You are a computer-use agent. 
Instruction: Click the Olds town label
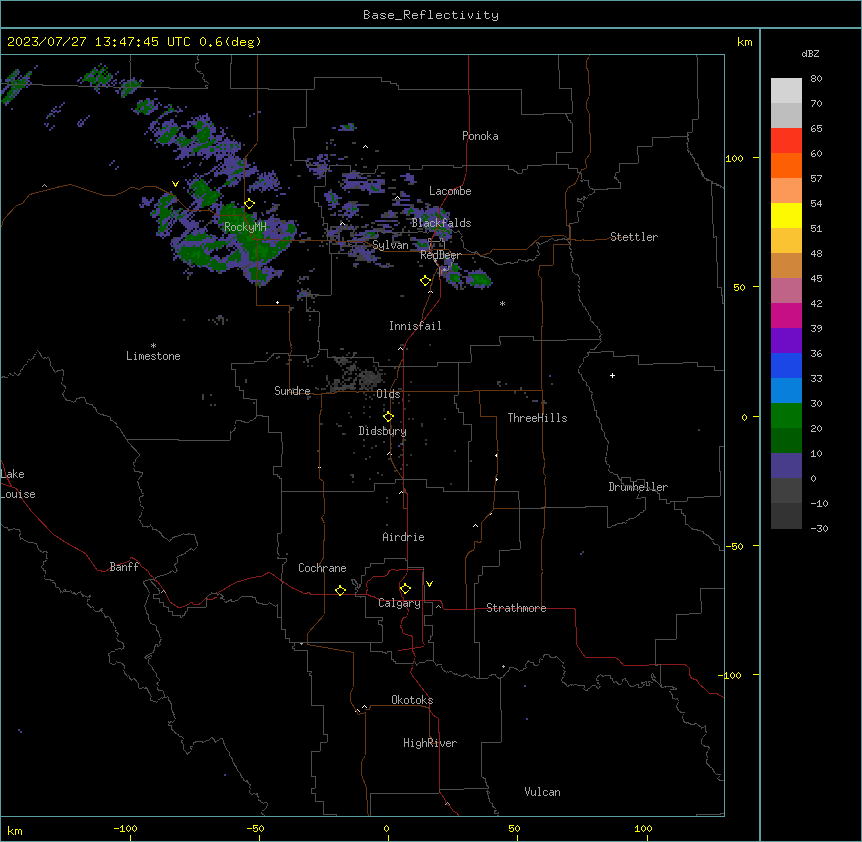point(388,394)
